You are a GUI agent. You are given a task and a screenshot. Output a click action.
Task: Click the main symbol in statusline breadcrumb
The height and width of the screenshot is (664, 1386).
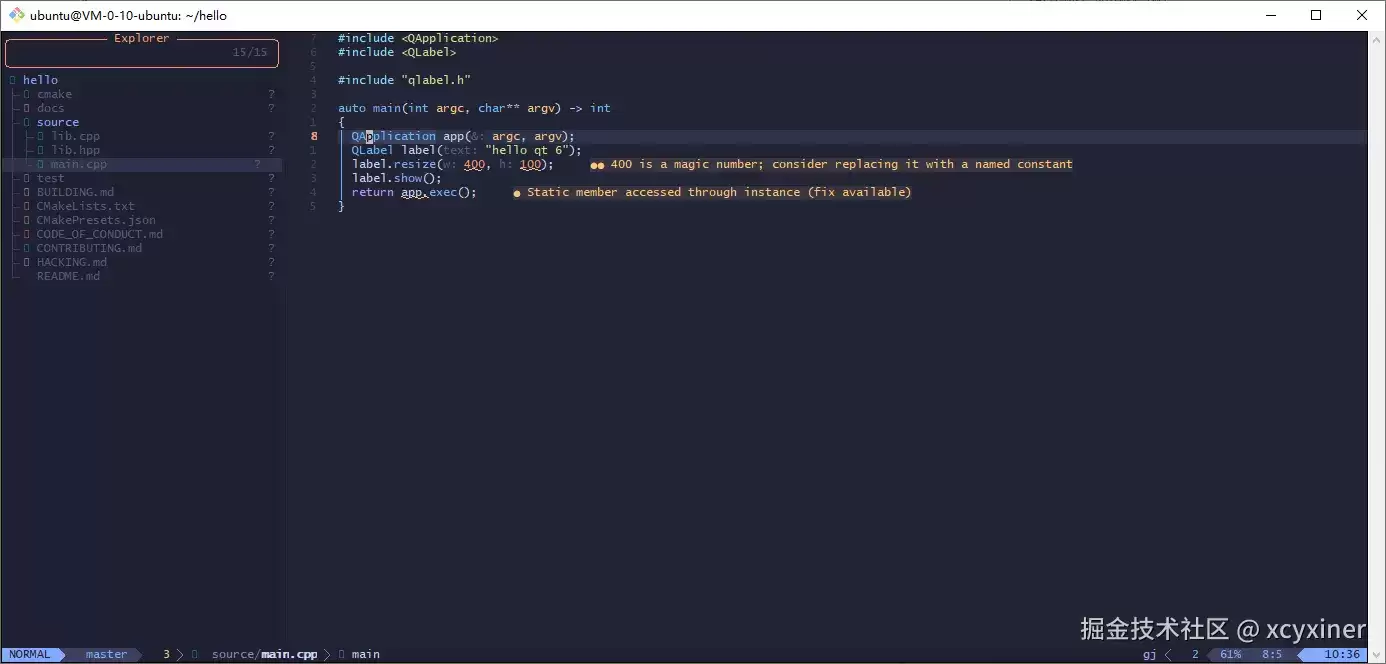point(366,654)
